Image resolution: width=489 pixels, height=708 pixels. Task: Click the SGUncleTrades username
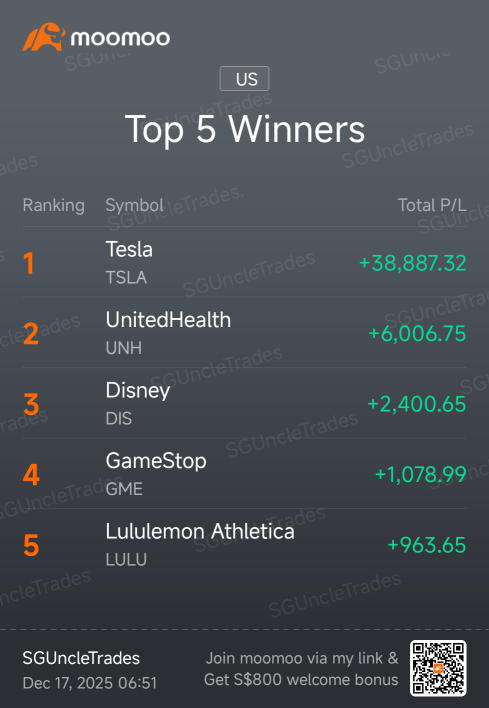[81, 658]
